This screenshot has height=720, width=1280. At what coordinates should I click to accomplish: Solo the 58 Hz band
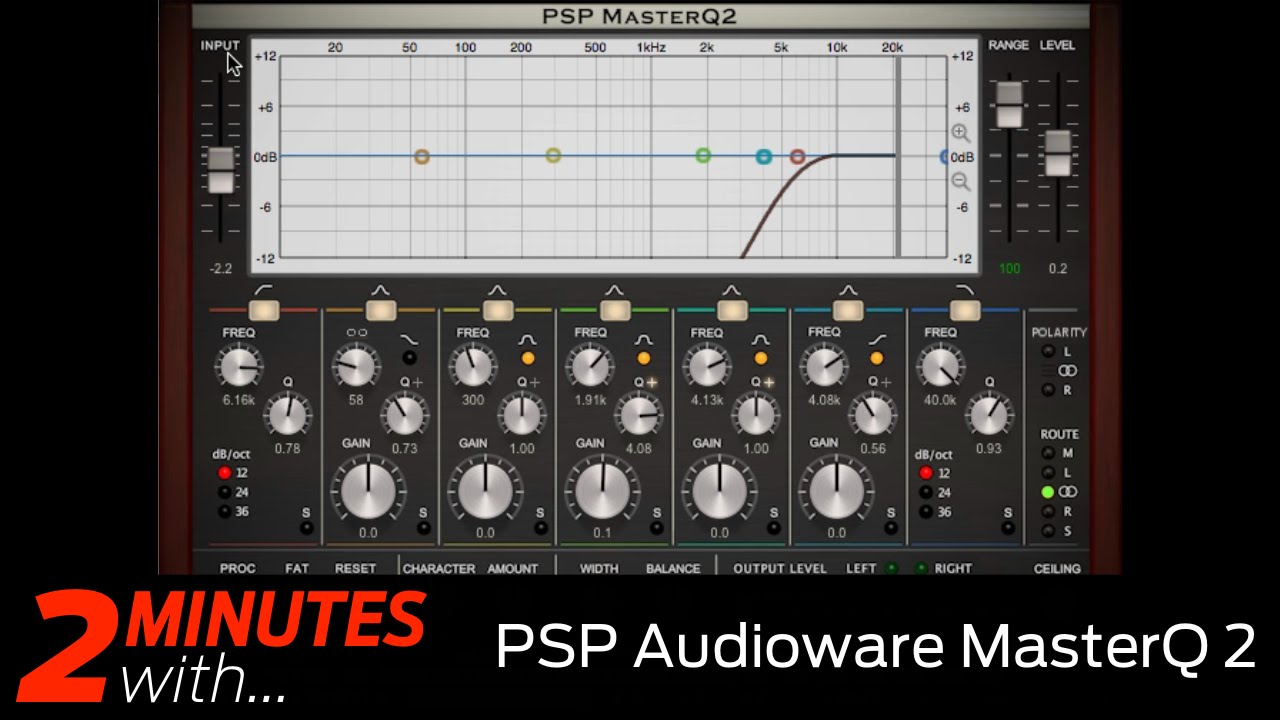point(424,528)
